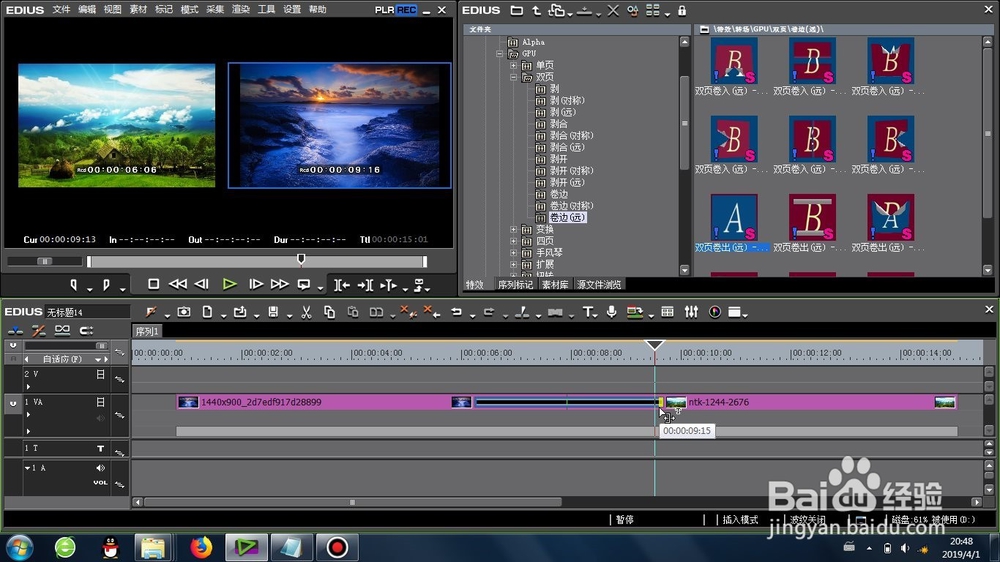Switch to the 源文件浏览 tab
This screenshot has height=562, width=1000.
[599, 285]
